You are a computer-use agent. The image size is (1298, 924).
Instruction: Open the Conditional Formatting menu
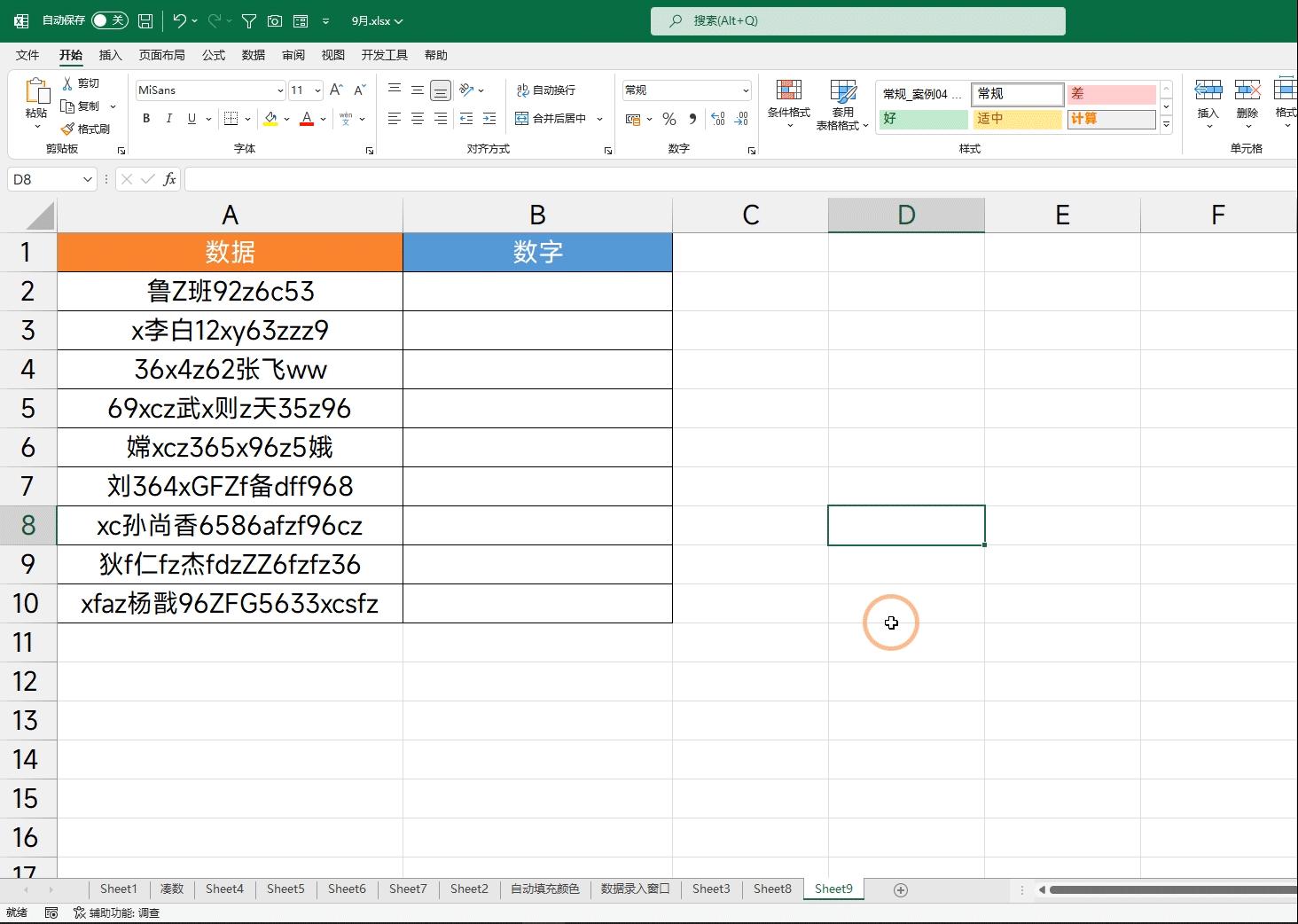coord(788,105)
